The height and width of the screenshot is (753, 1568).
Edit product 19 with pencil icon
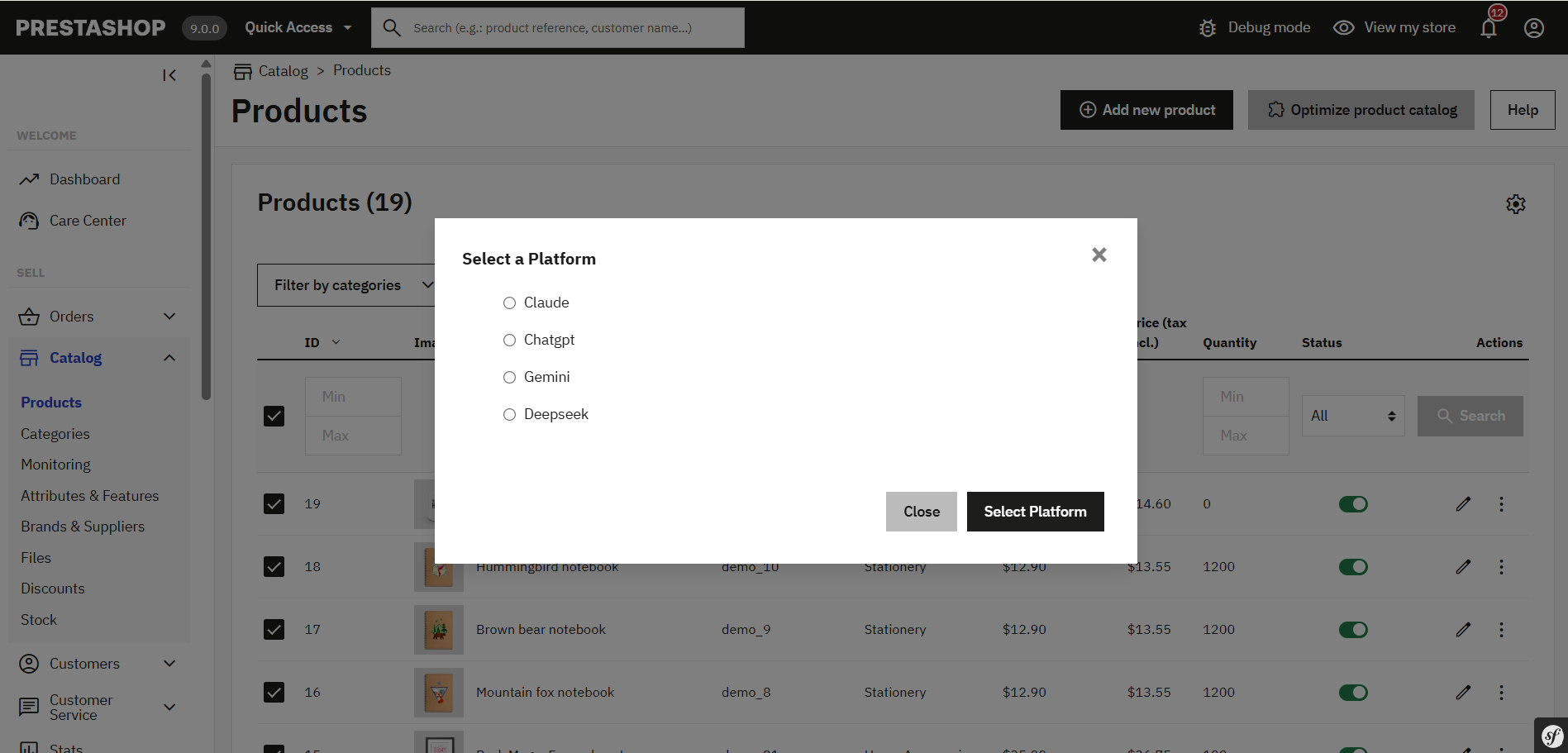coord(1463,504)
